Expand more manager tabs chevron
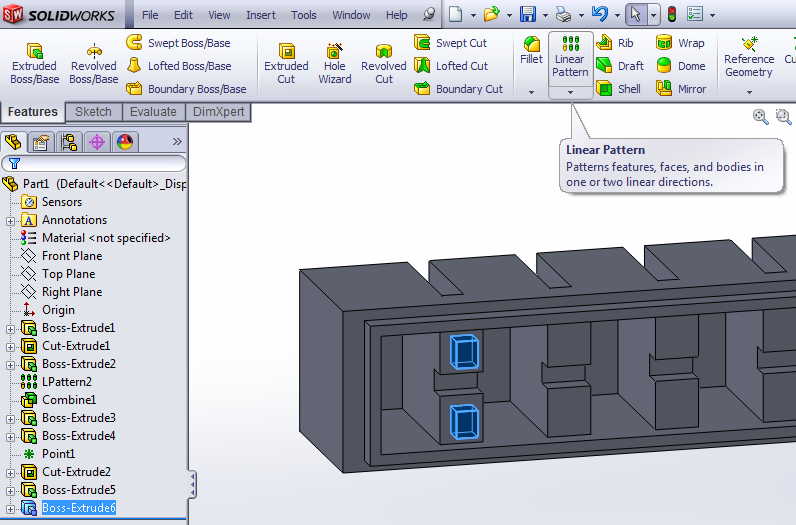This screenshot has width=796, height=525. point(177,142)
